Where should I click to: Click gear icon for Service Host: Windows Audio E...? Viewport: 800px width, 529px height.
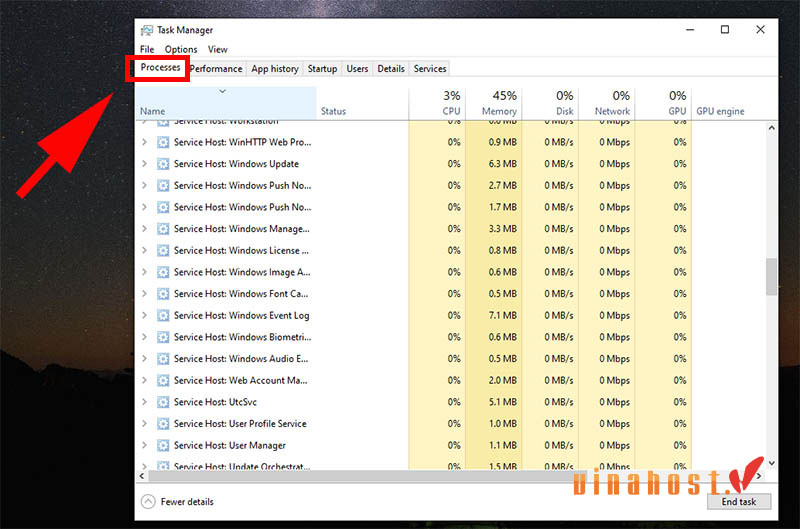tap(163, 359)
